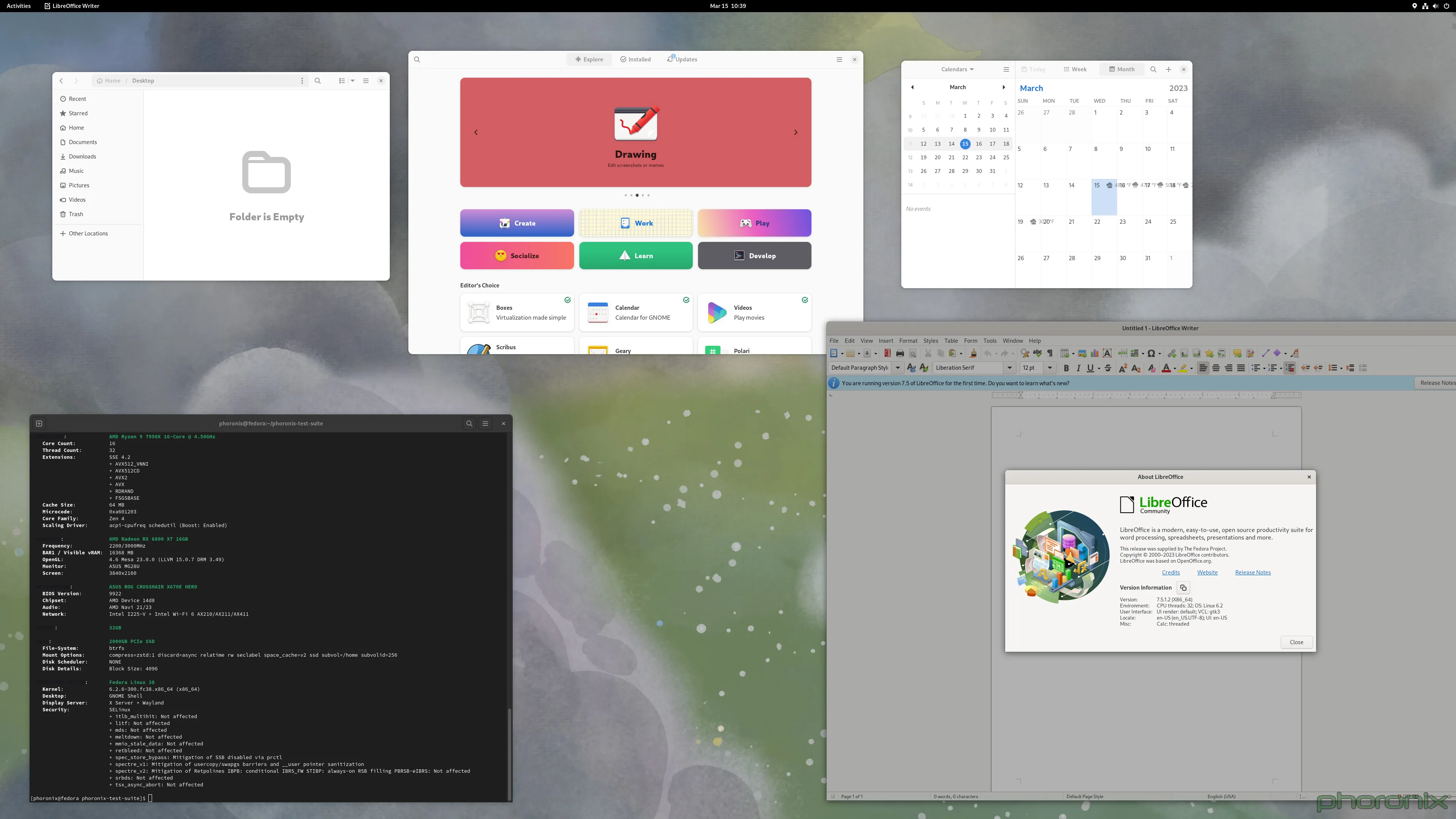Screen dimensions: 1456x819
Task: Toggle Formatting Marks pilcrow icon
Action: click(x=1050, y=353)
